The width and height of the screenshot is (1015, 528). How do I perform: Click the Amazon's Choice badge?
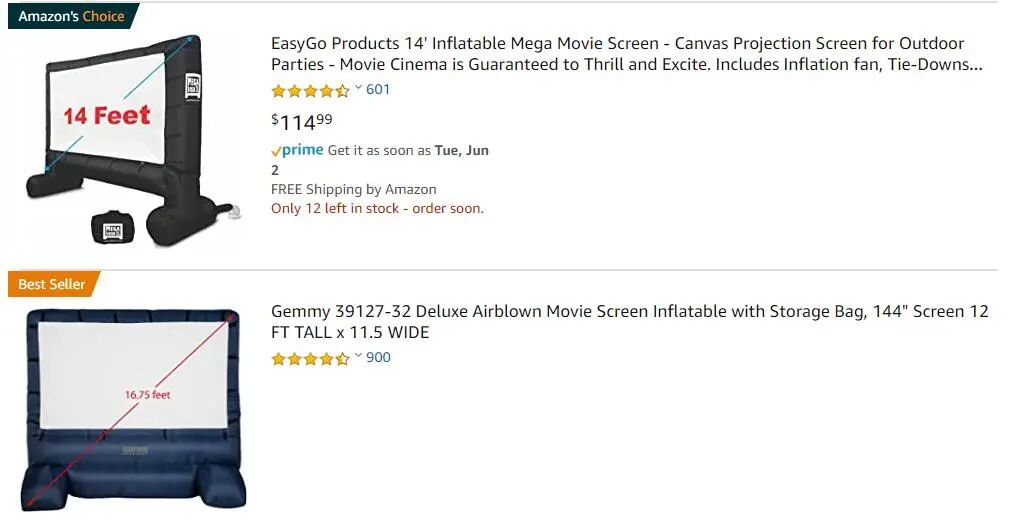click(x=72, y=16)
